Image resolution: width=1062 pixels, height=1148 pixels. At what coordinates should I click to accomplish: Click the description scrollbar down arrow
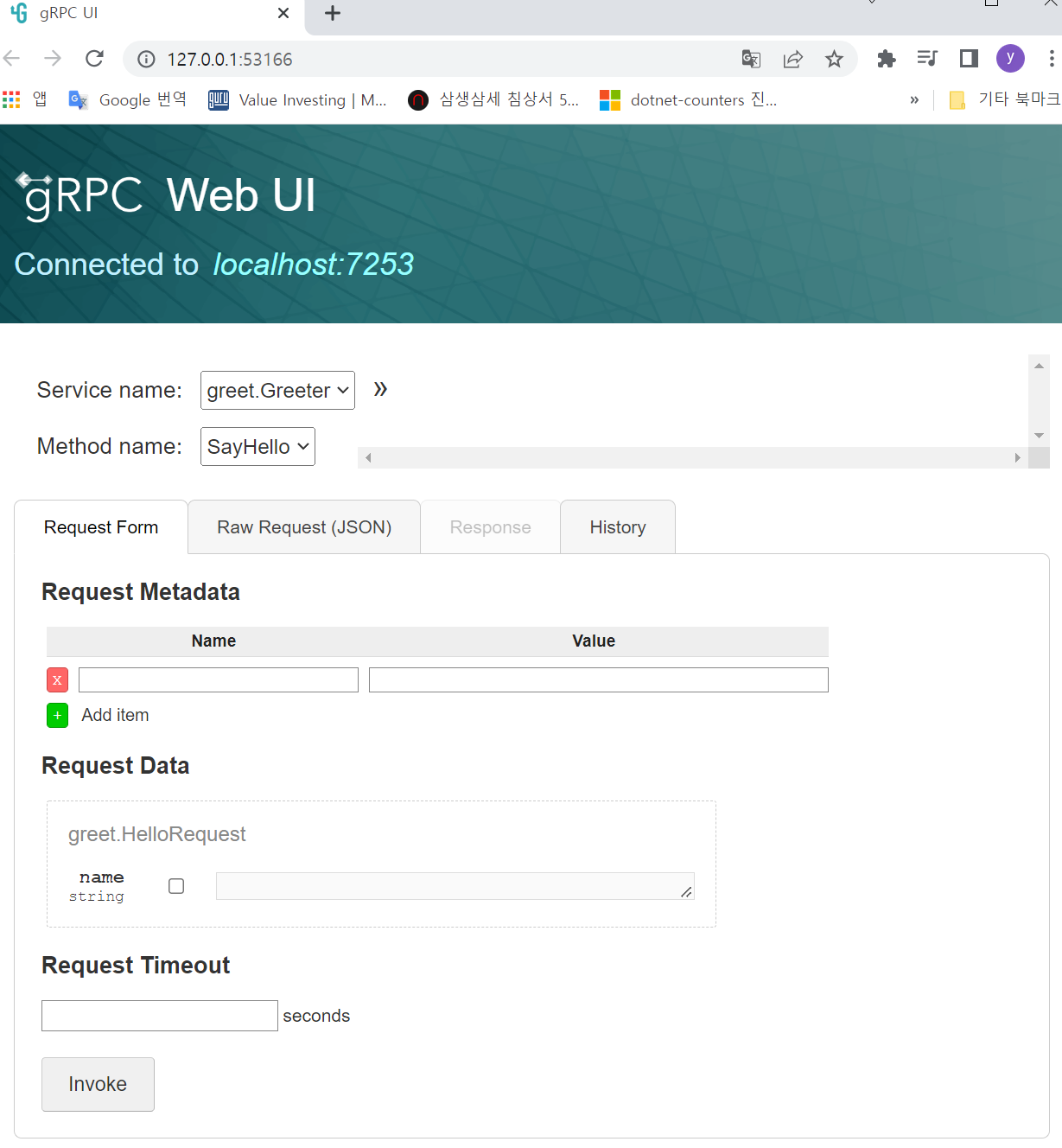pos(1039,436)
